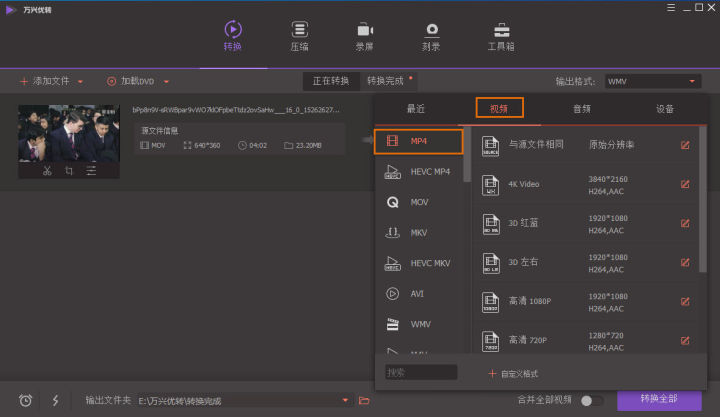Click the format search input field
Viewport: 720px width, 417px height.
click(421, 372)
